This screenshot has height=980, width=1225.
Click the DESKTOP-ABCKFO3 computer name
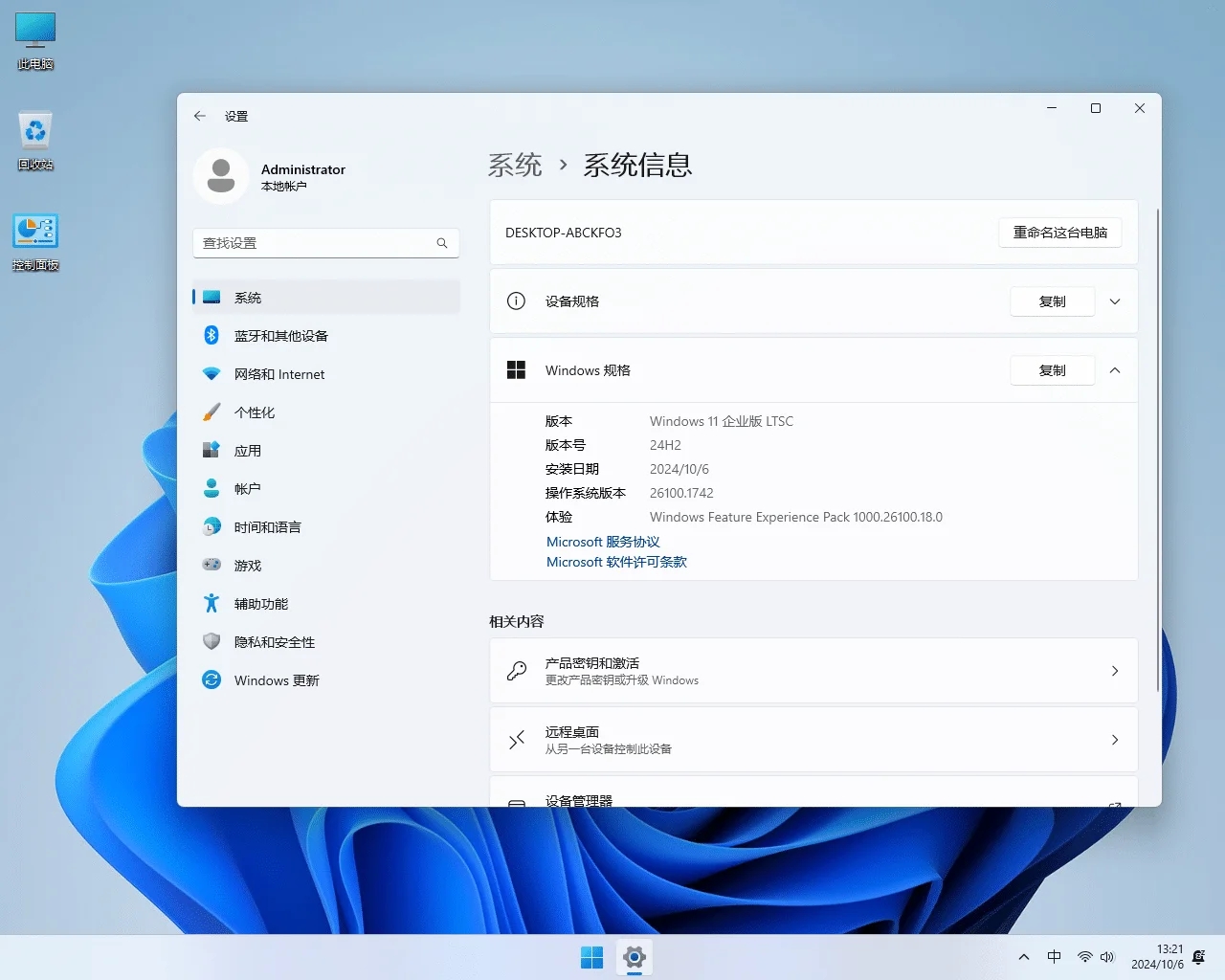[x=564, y=233]
